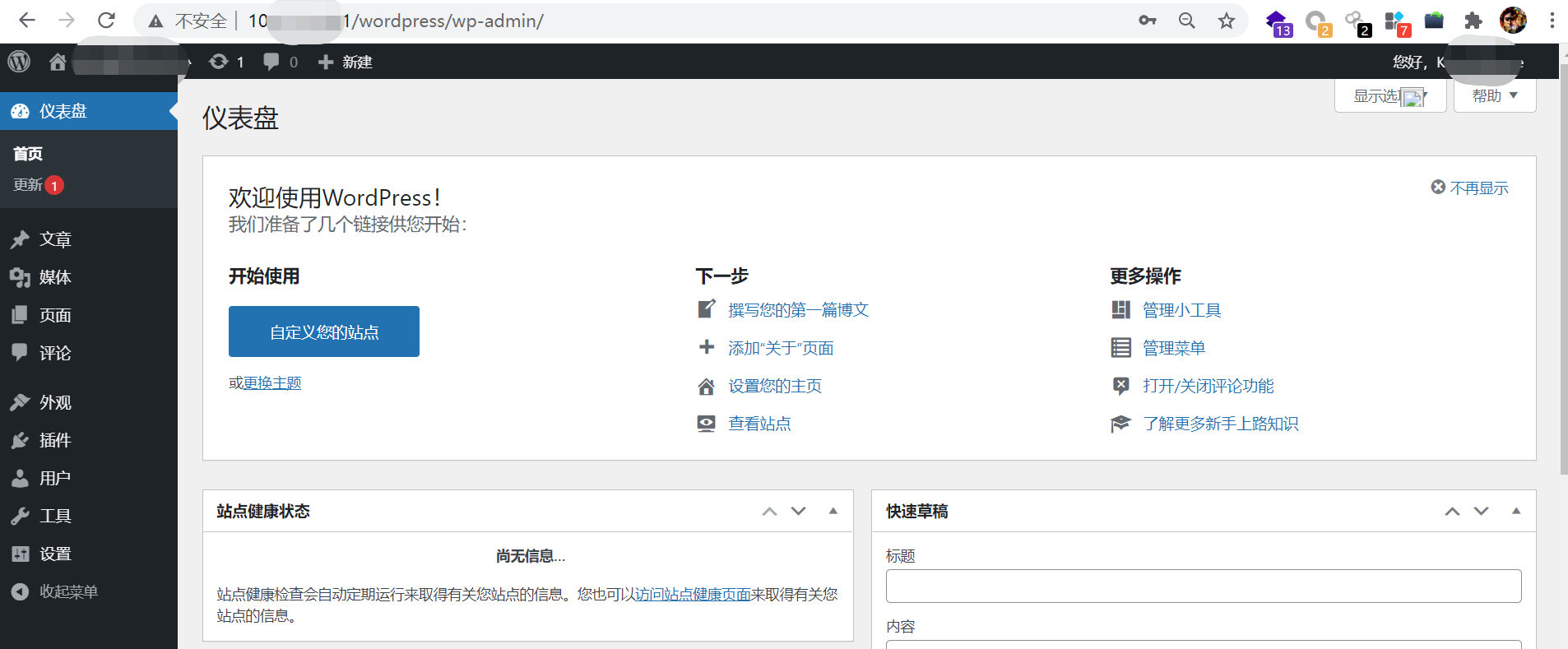Open the browser extensions puzzle icon

[1473, 21]
